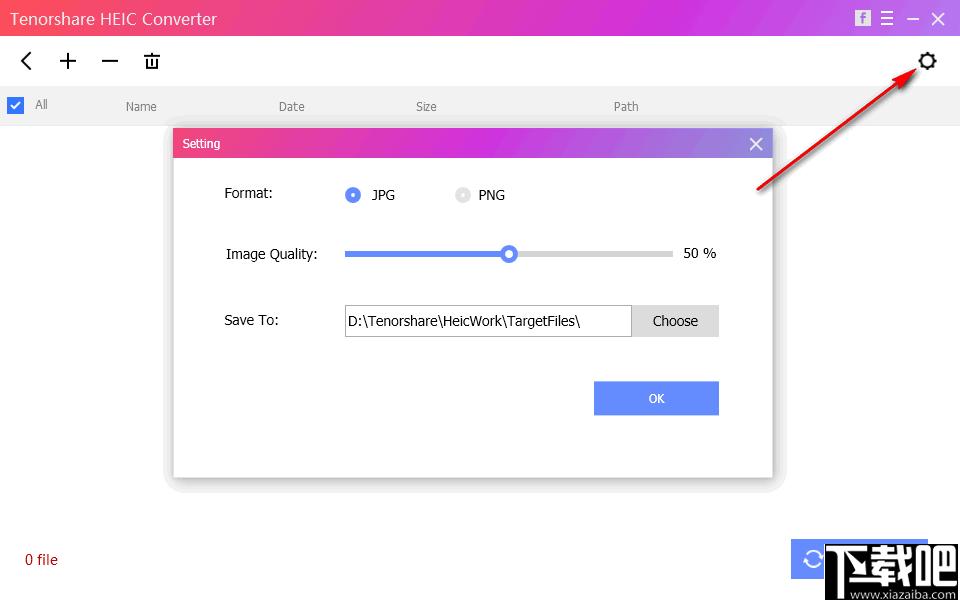Click the Path column header
This screenshot has width=960, height=600.
click(626, 107)
